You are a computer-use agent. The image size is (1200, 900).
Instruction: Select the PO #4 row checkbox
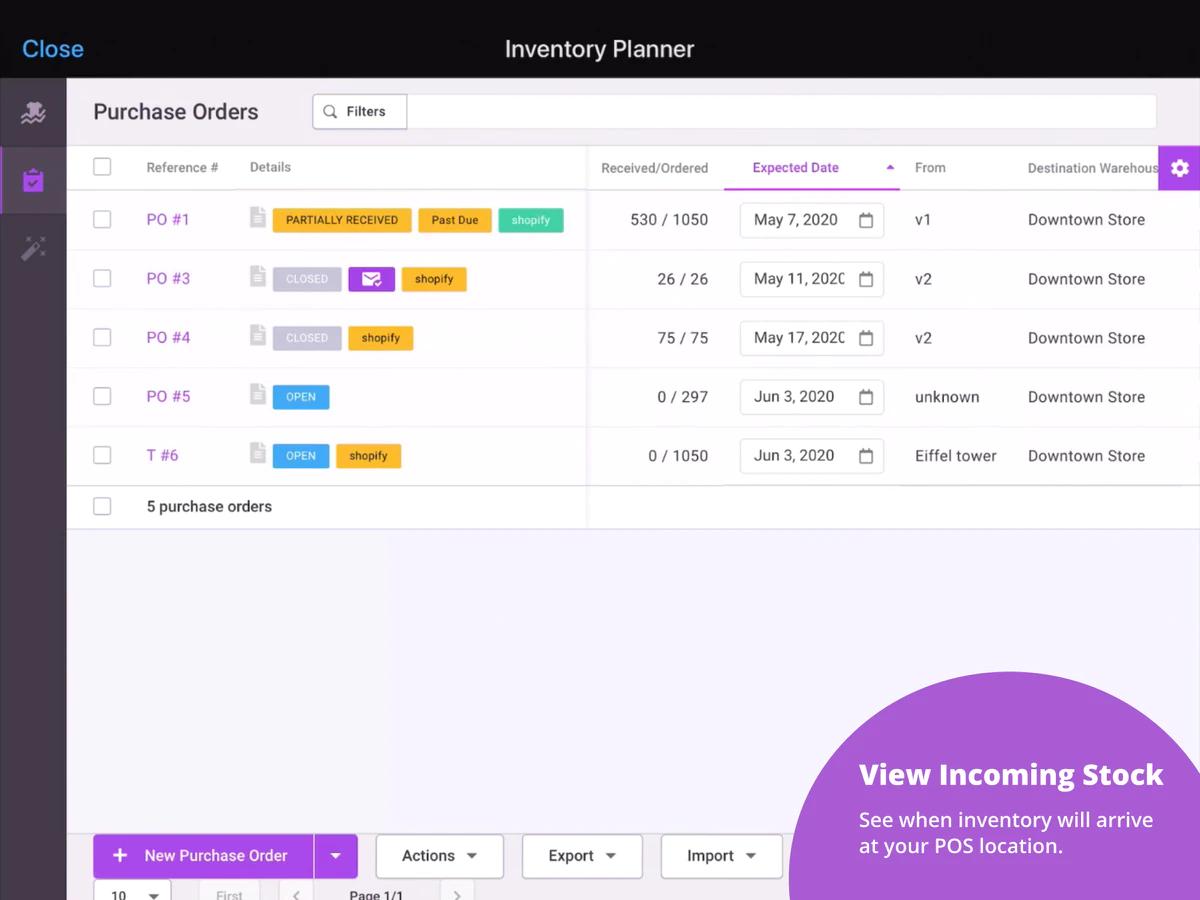[x=102, y=337]
